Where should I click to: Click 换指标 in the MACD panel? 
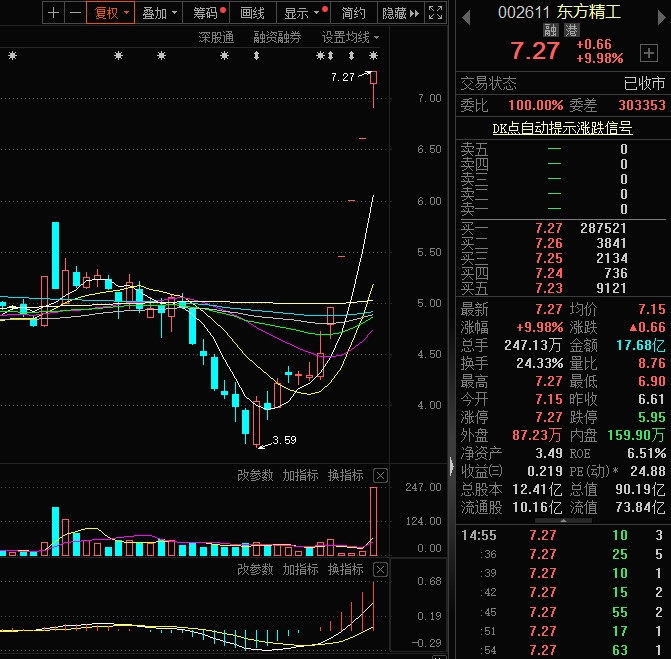pos(345,569)
